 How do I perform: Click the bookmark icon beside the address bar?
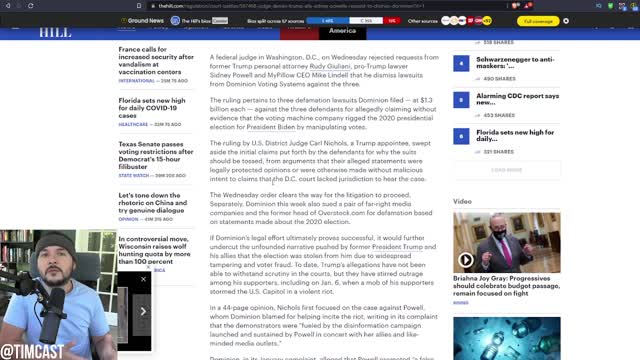coord(139,6)
